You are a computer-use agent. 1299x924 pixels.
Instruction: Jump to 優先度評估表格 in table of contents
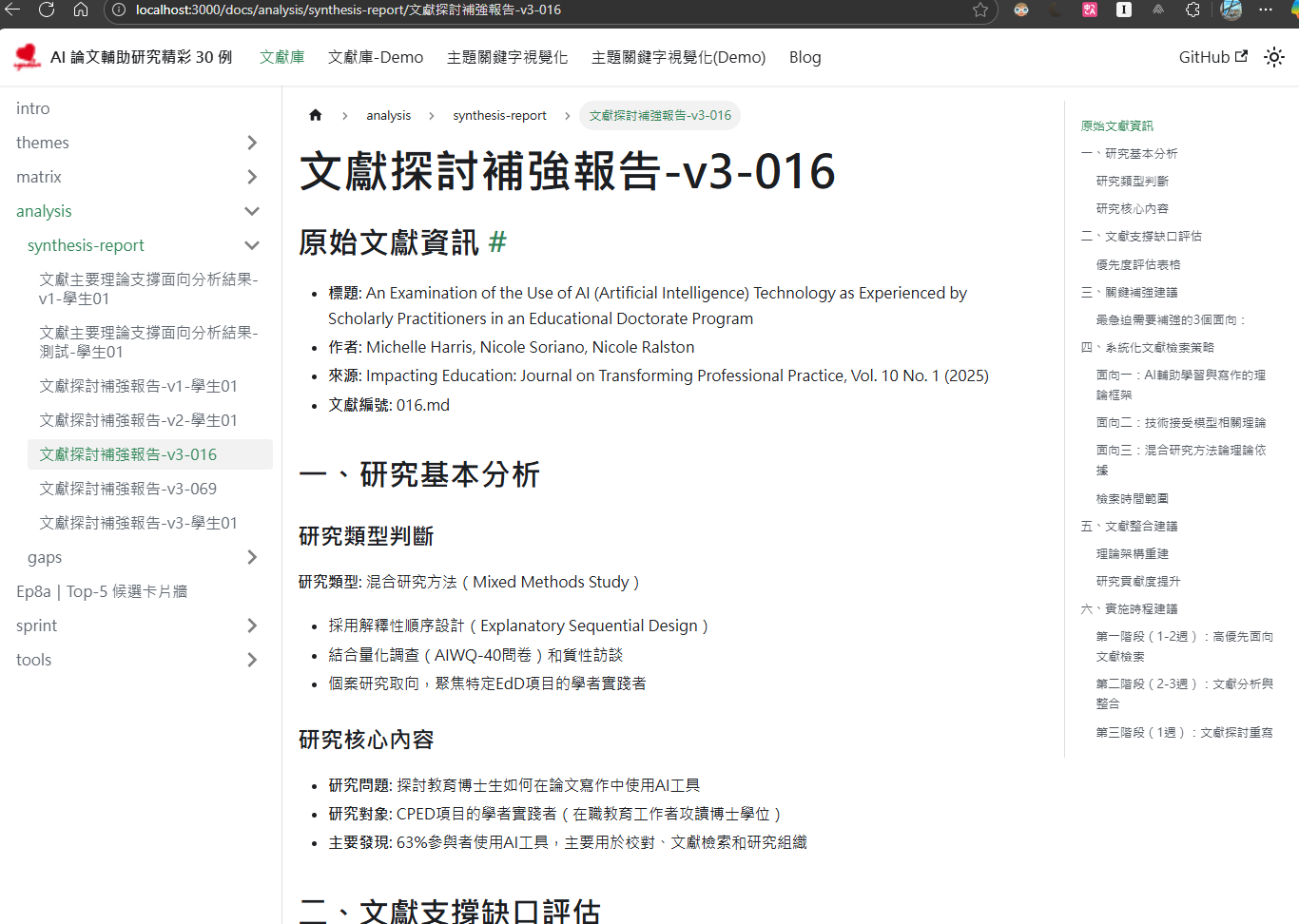tap(1137, 264)
